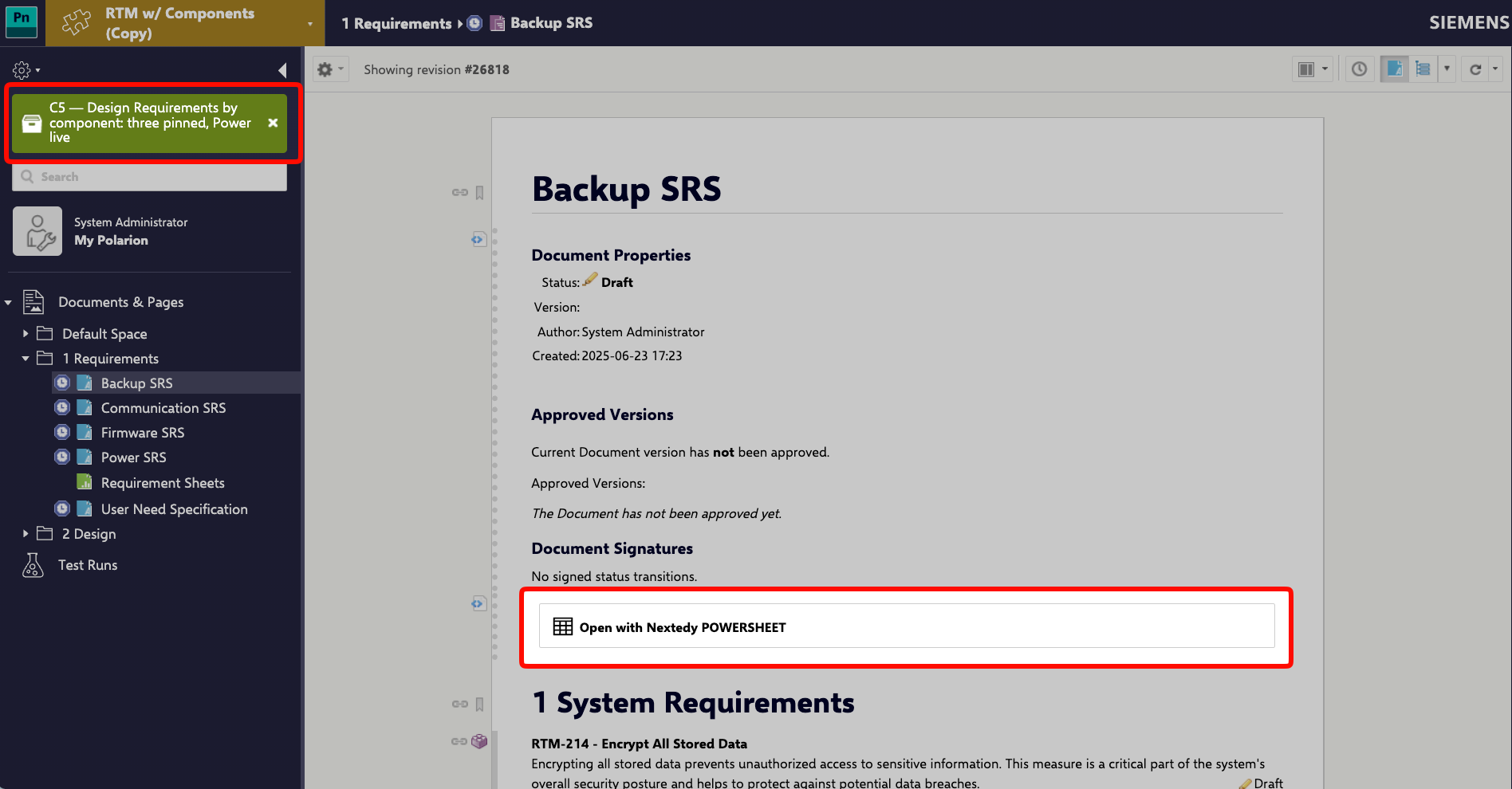
Task: Click the bookmark icon beside Backup SRS title
Action: 480,192
